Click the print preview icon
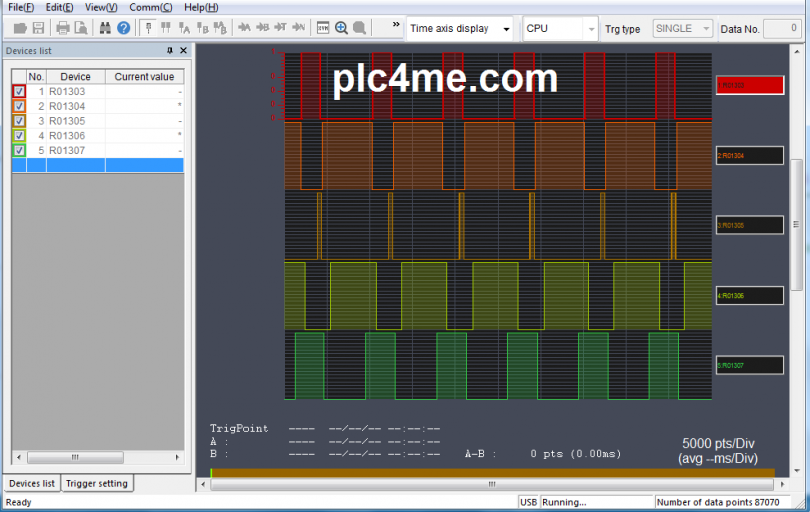This screenshot has height=512, width=810. coord(80,28)
